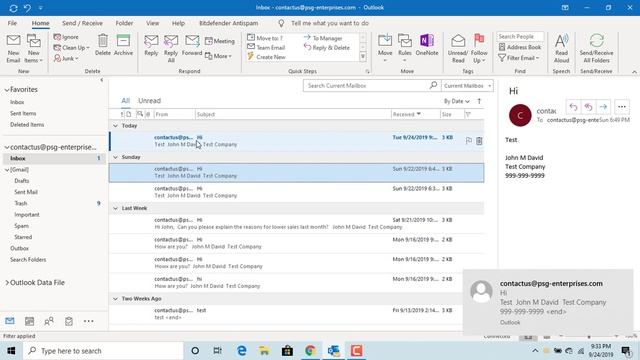Collapse the Two Weeks Ago group
The image size is (640, 360).
click(116, 299)
